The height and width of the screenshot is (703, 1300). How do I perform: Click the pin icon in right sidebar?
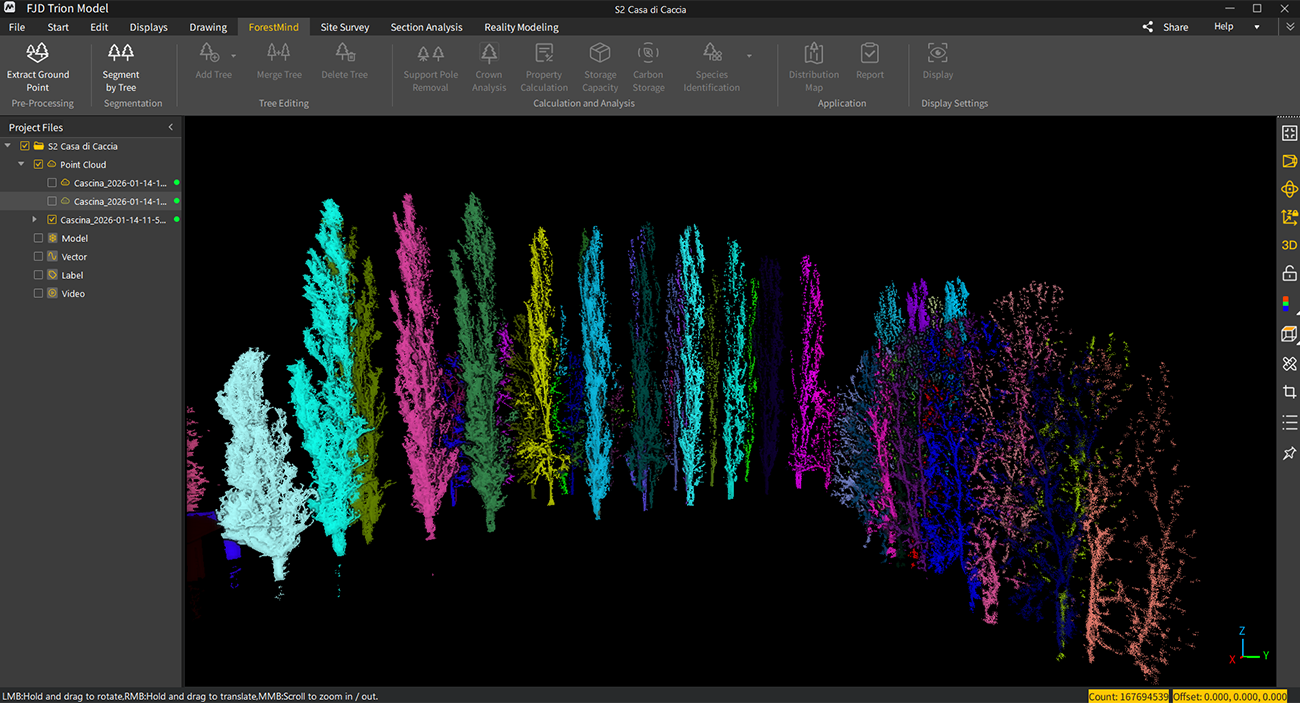click(1289, 454)
